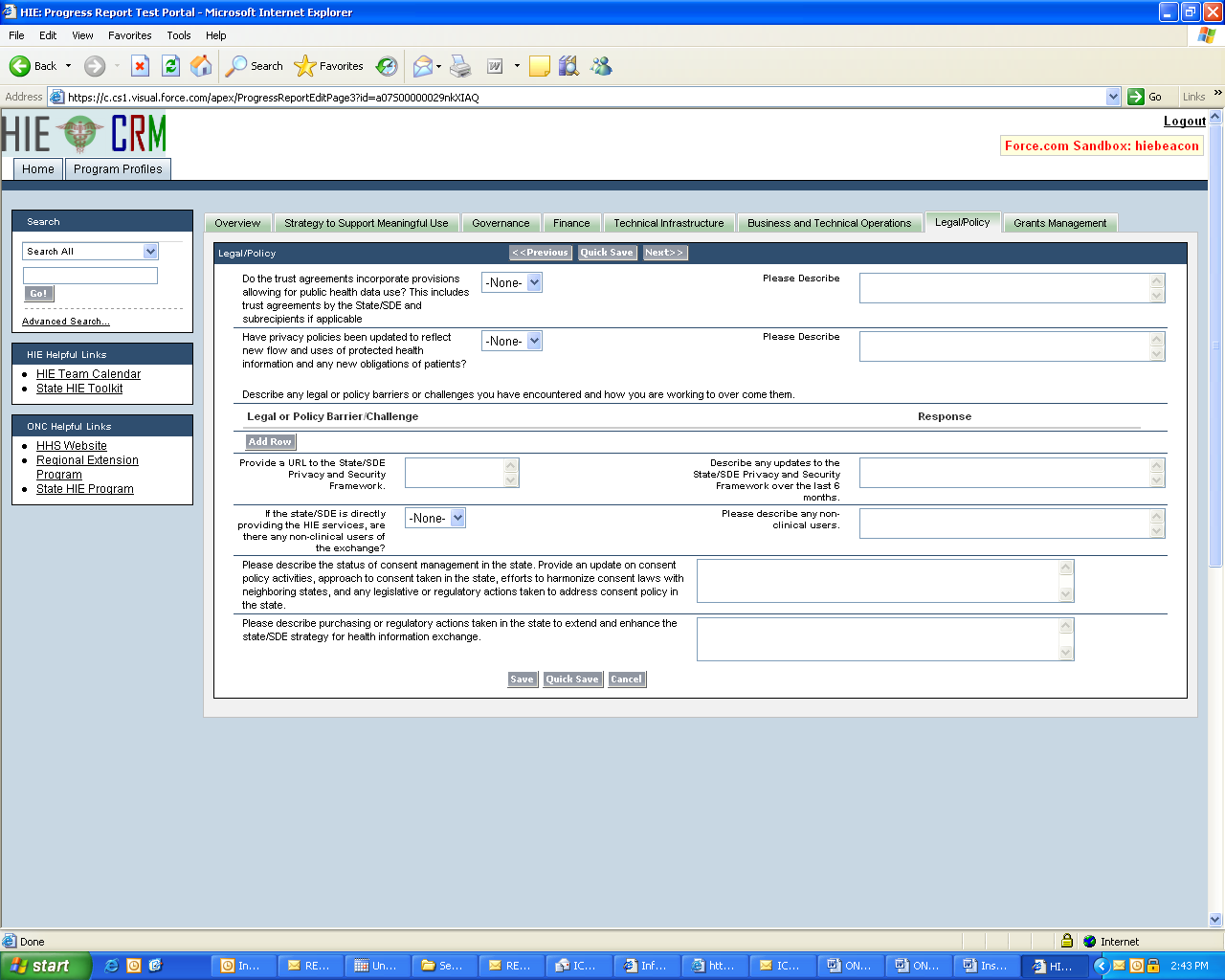Click the browser Back arrow icon
The image size is (1225, 980).
(20, 66)
